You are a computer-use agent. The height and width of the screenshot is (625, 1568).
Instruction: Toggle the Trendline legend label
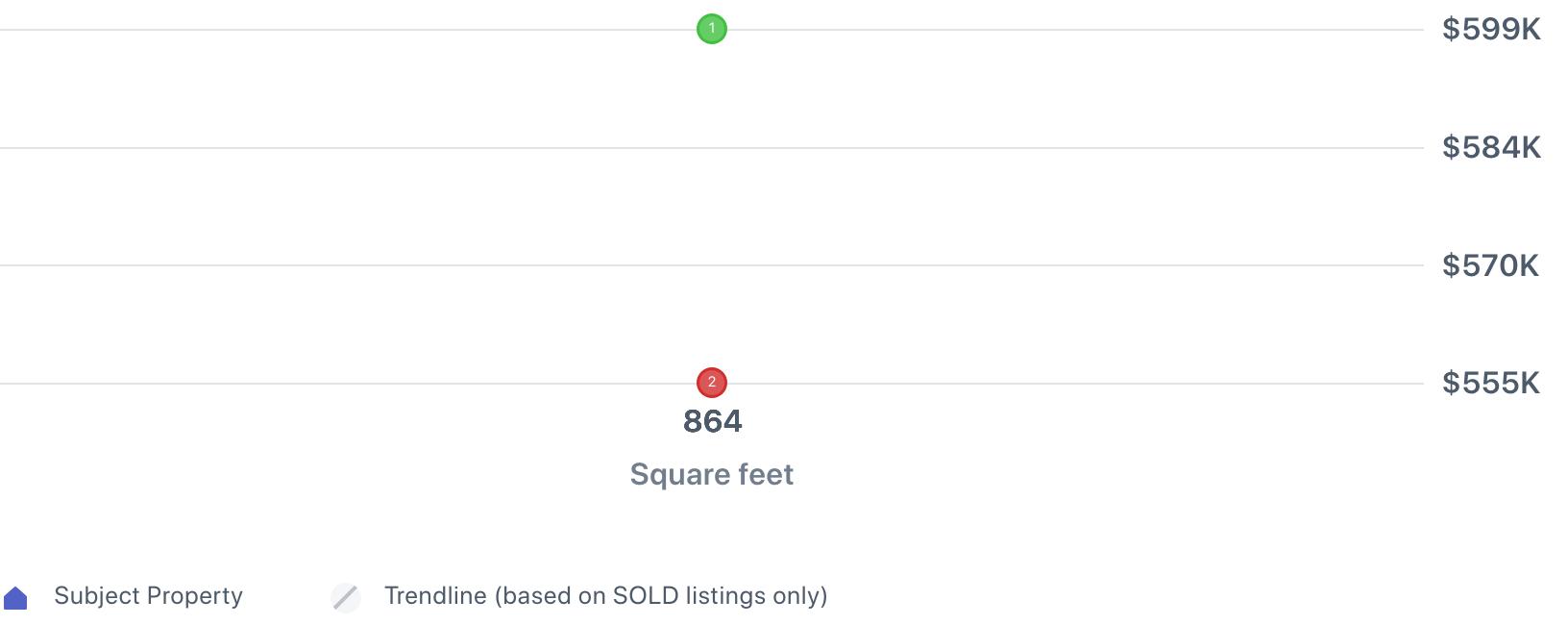click(x=435, y=596)
